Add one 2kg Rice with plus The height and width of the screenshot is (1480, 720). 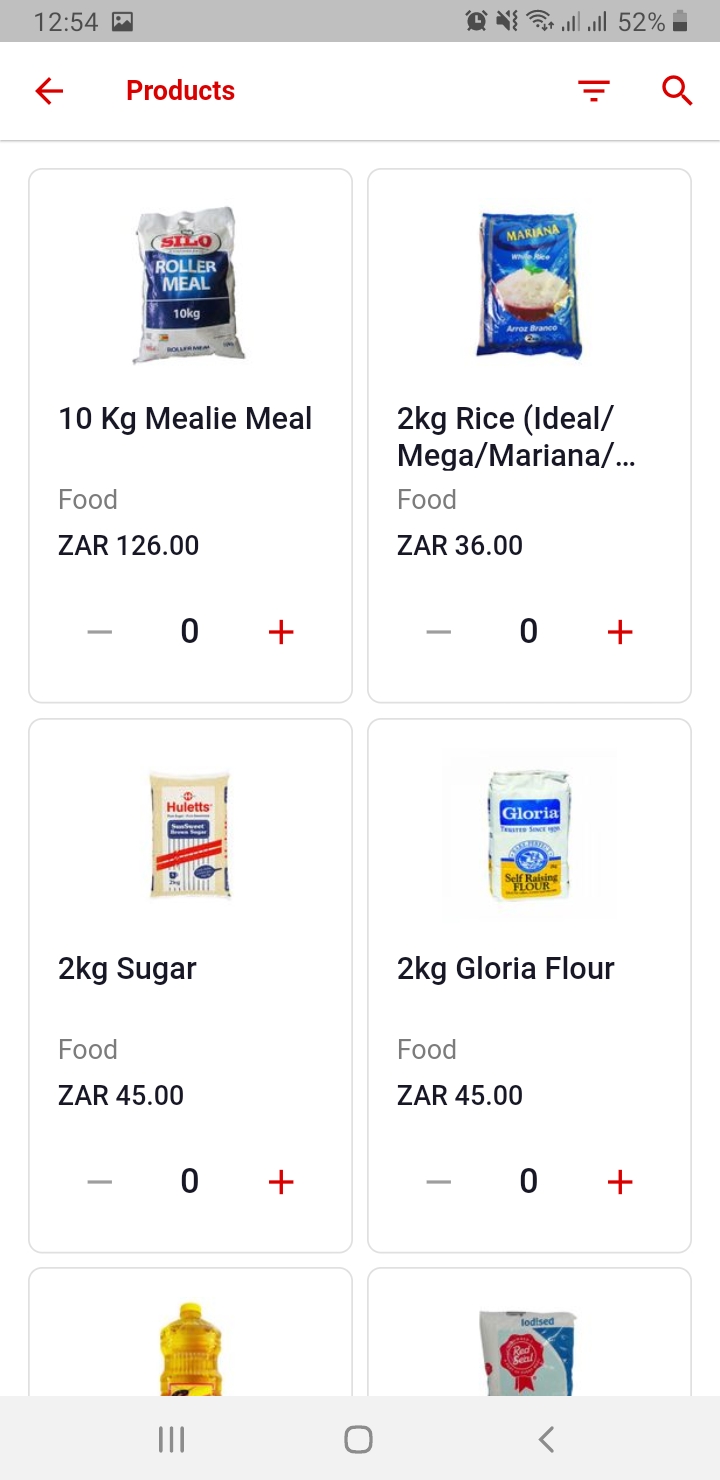[x=620, y=632]
